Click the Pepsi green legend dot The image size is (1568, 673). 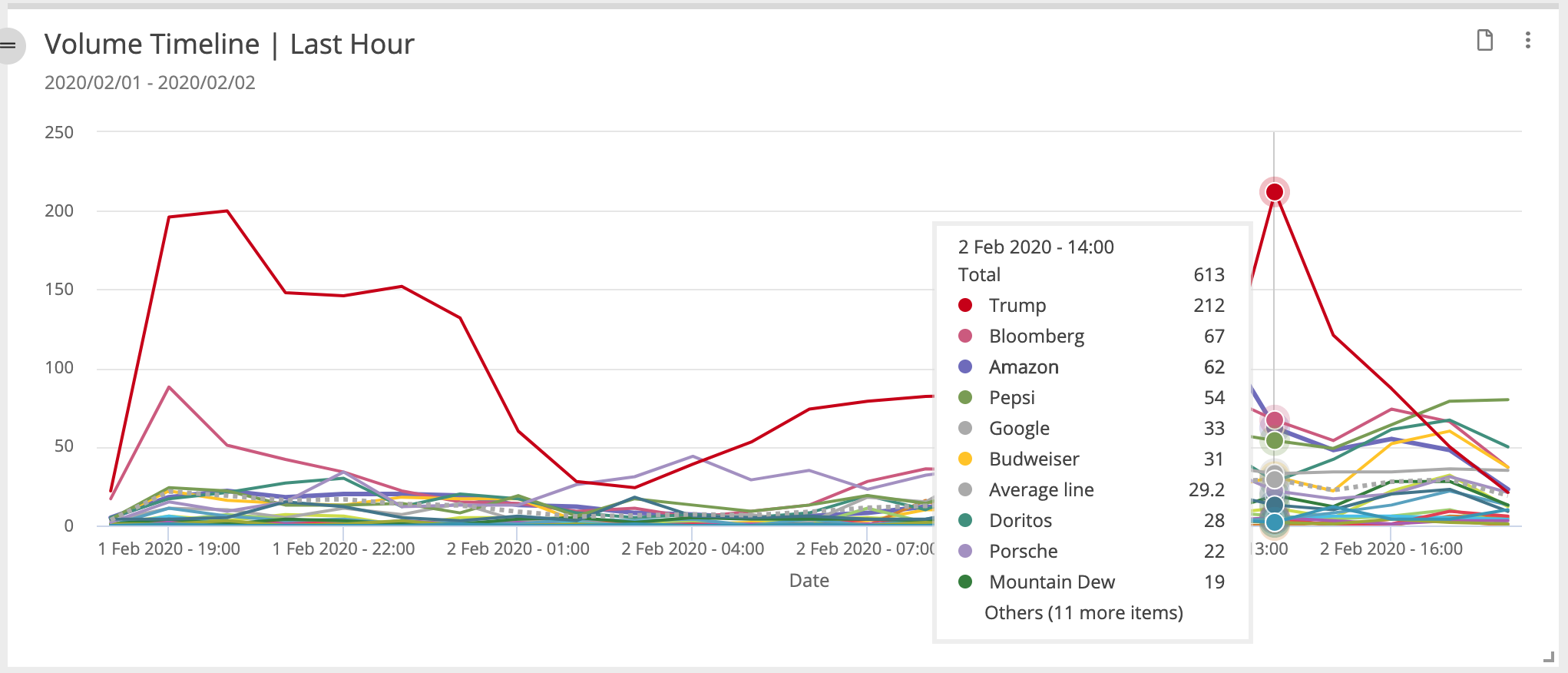965,397
